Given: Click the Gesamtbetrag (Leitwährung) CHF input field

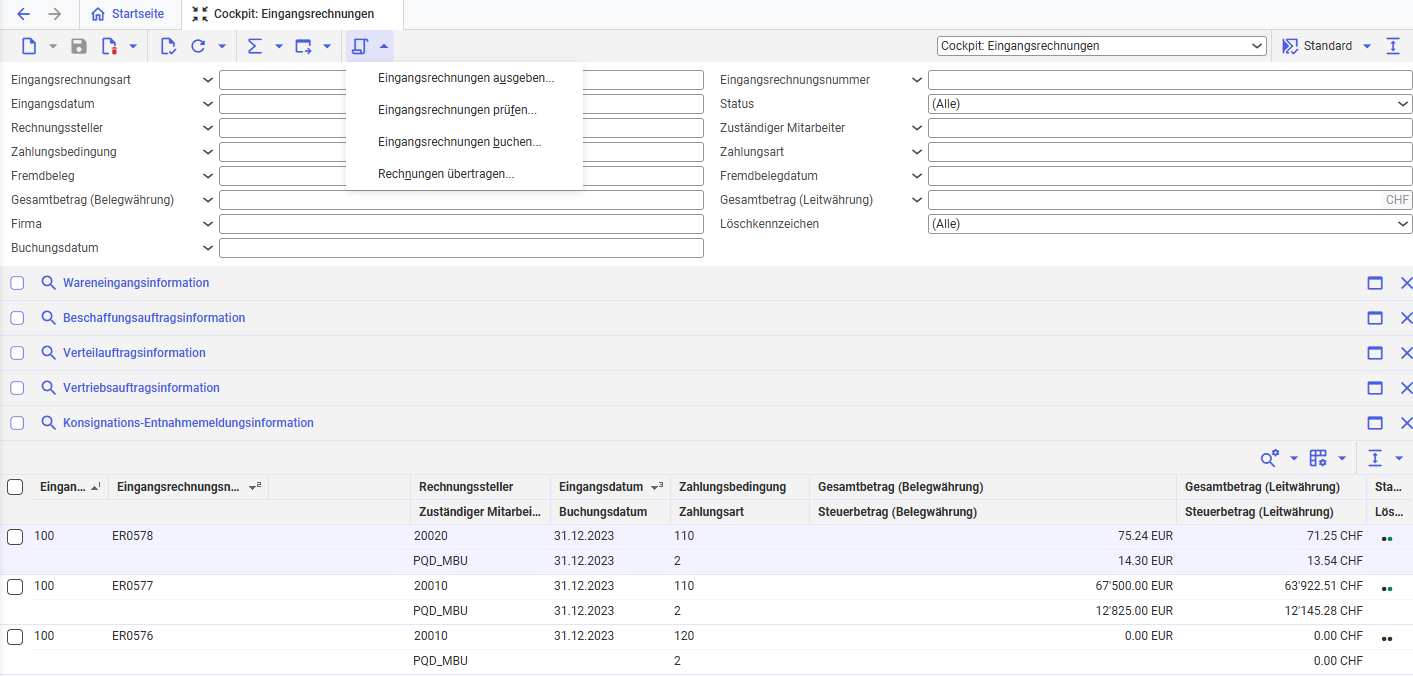Looking at the screenshot, I should (1170, 200).
